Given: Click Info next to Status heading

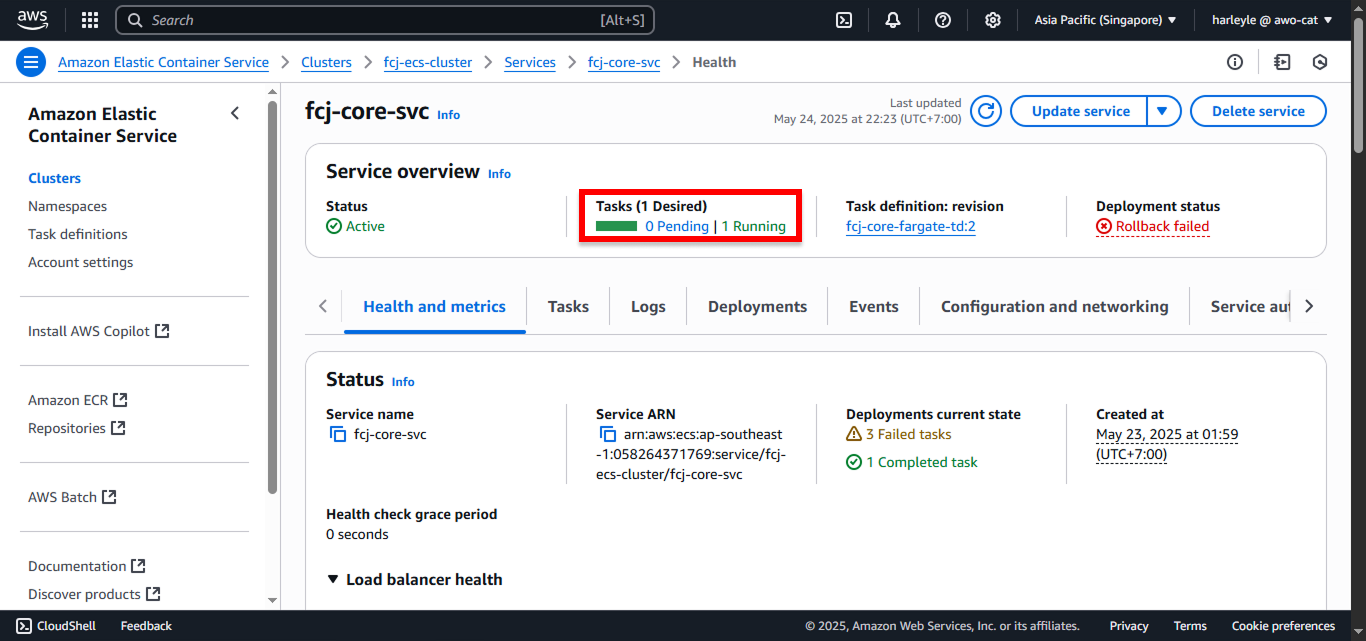Looking at the screenshot, I should (403, 382).
